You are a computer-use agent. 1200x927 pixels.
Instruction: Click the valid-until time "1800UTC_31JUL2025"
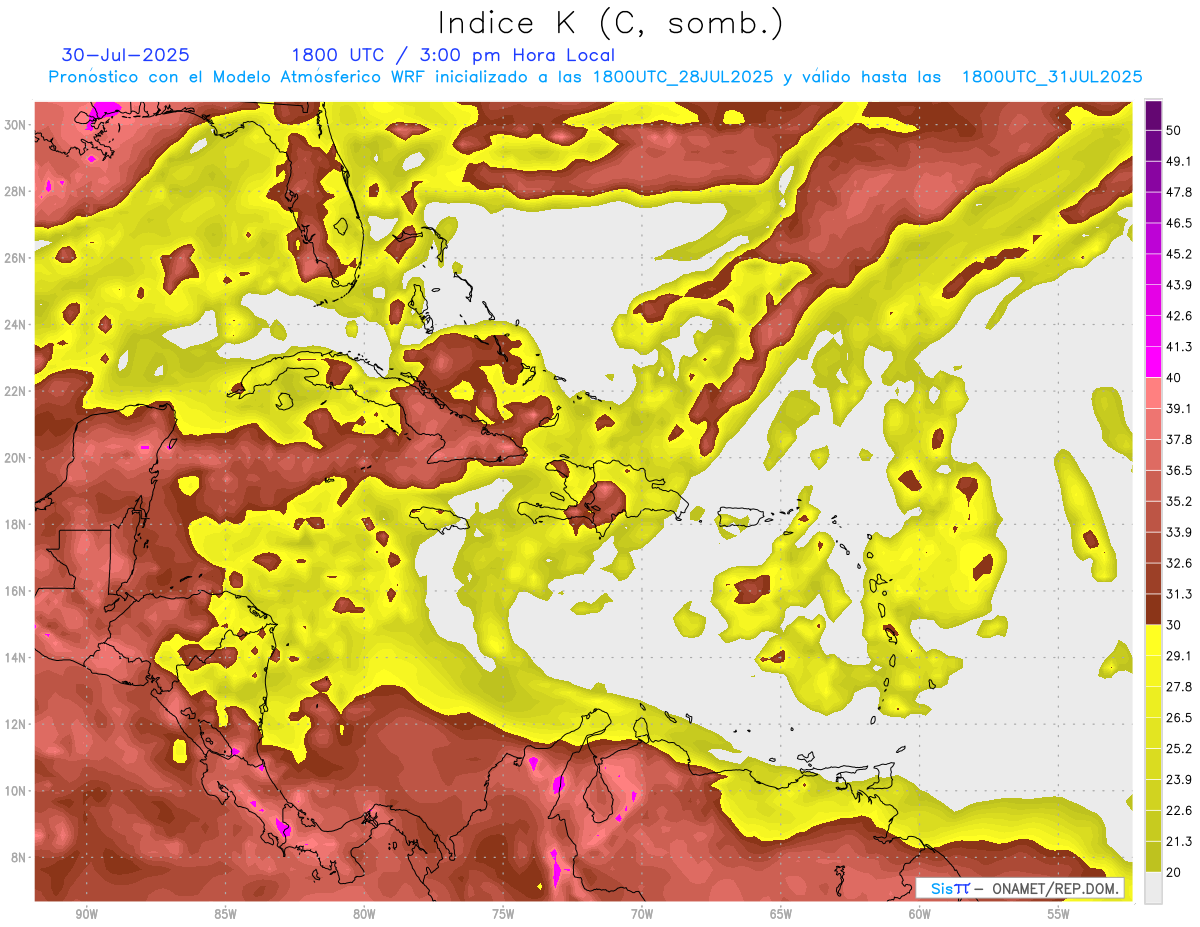[1052, 77]
